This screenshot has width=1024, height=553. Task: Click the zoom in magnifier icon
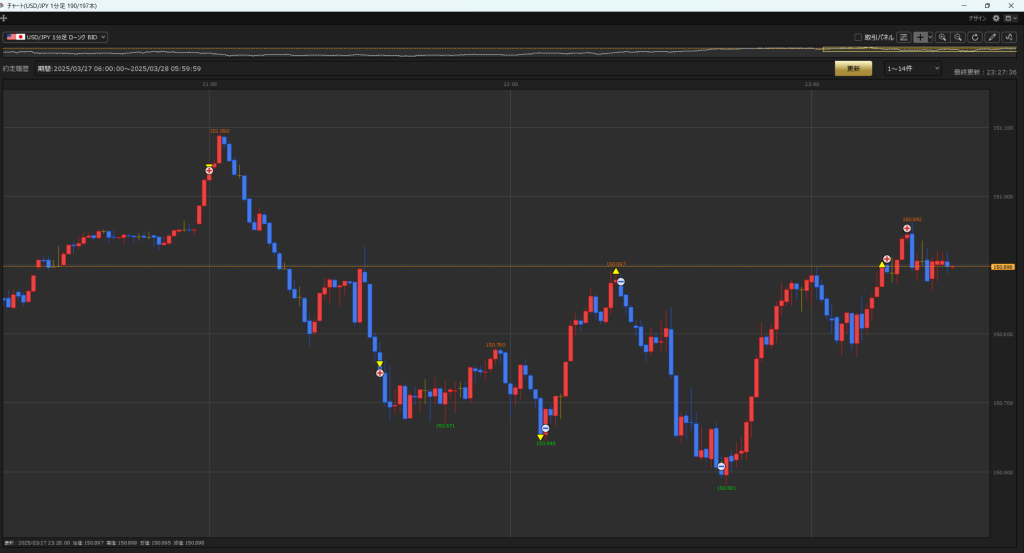click(943, 37)
